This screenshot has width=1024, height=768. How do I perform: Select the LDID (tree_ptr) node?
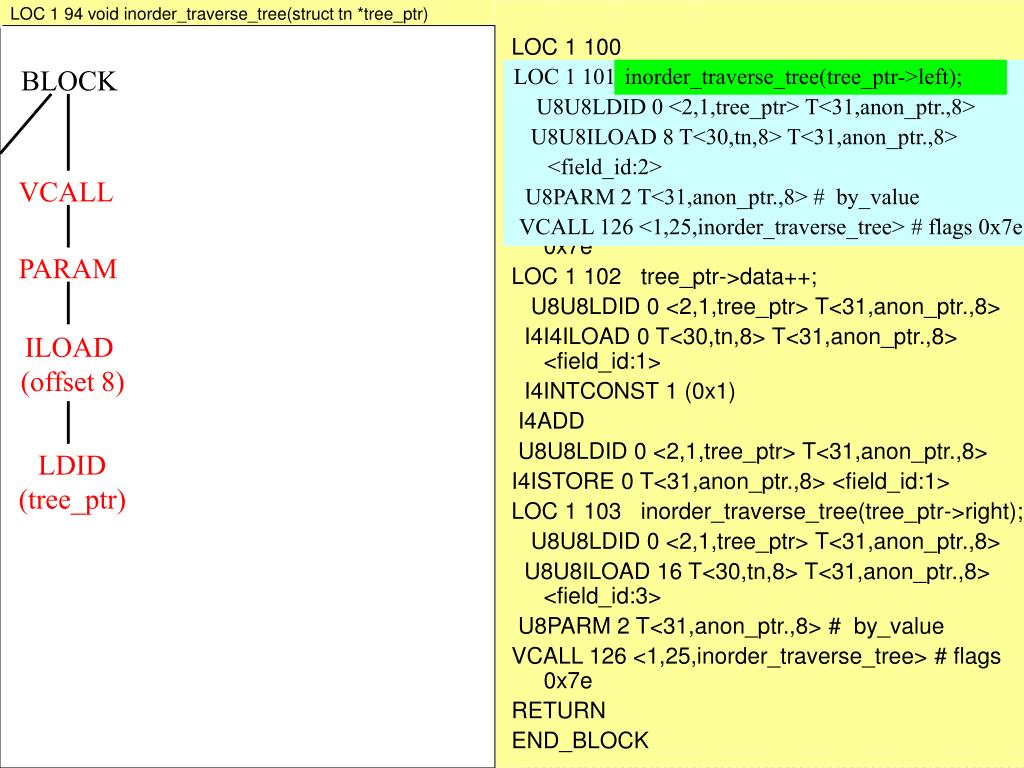(x=72, y=483)
